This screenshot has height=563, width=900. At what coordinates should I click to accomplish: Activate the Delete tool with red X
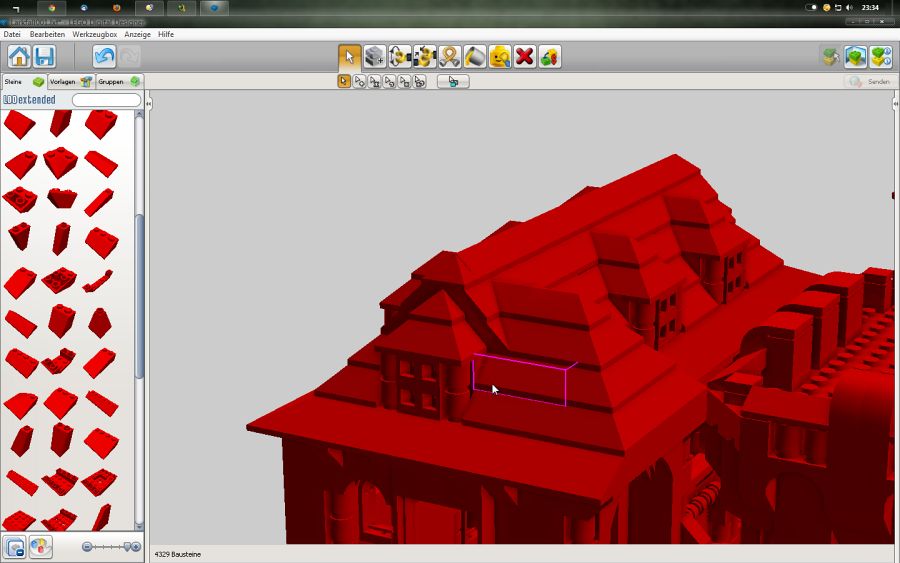click(x=524, y=57)
